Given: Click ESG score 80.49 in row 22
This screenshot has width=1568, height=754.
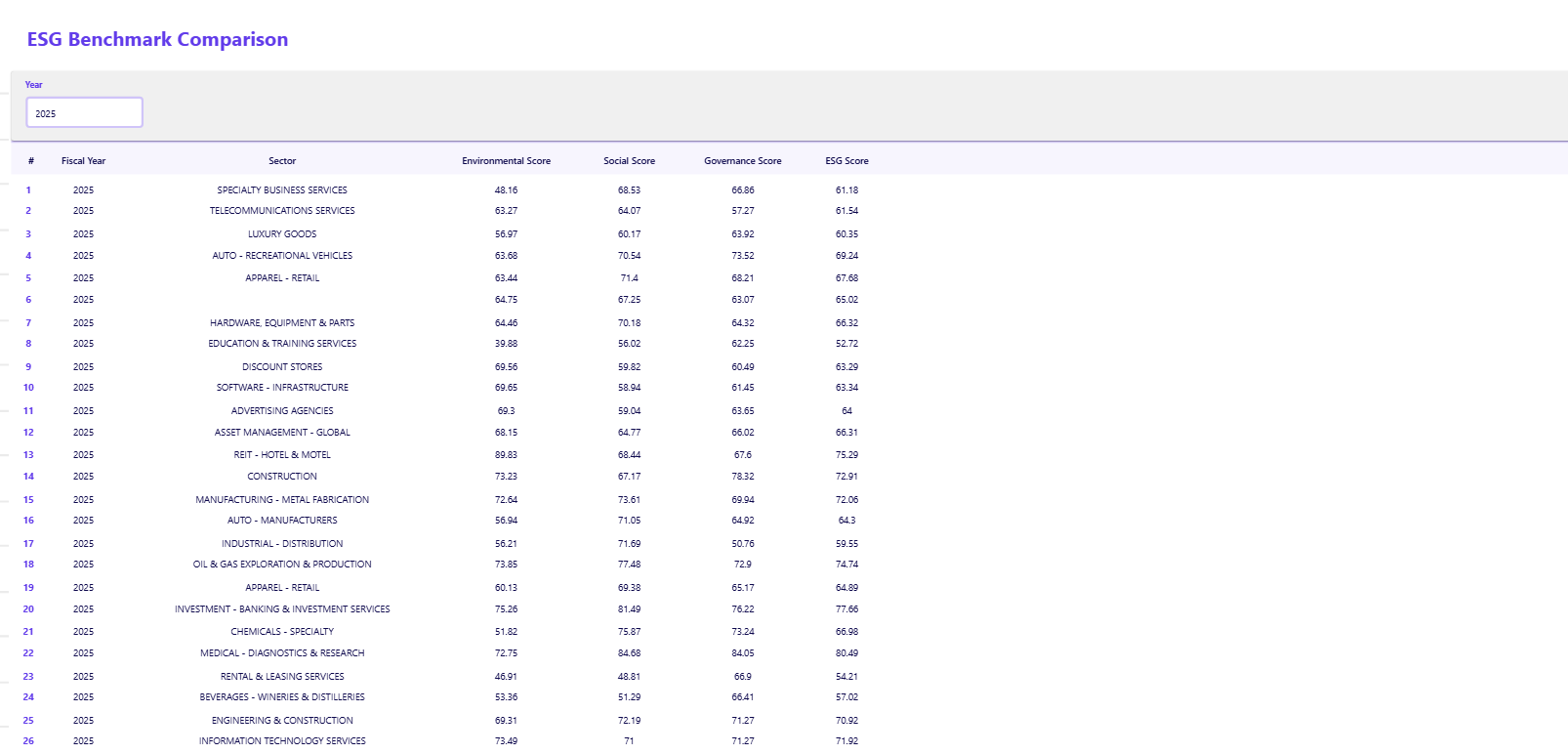Looking at the screenshot, I should (846, 653).
